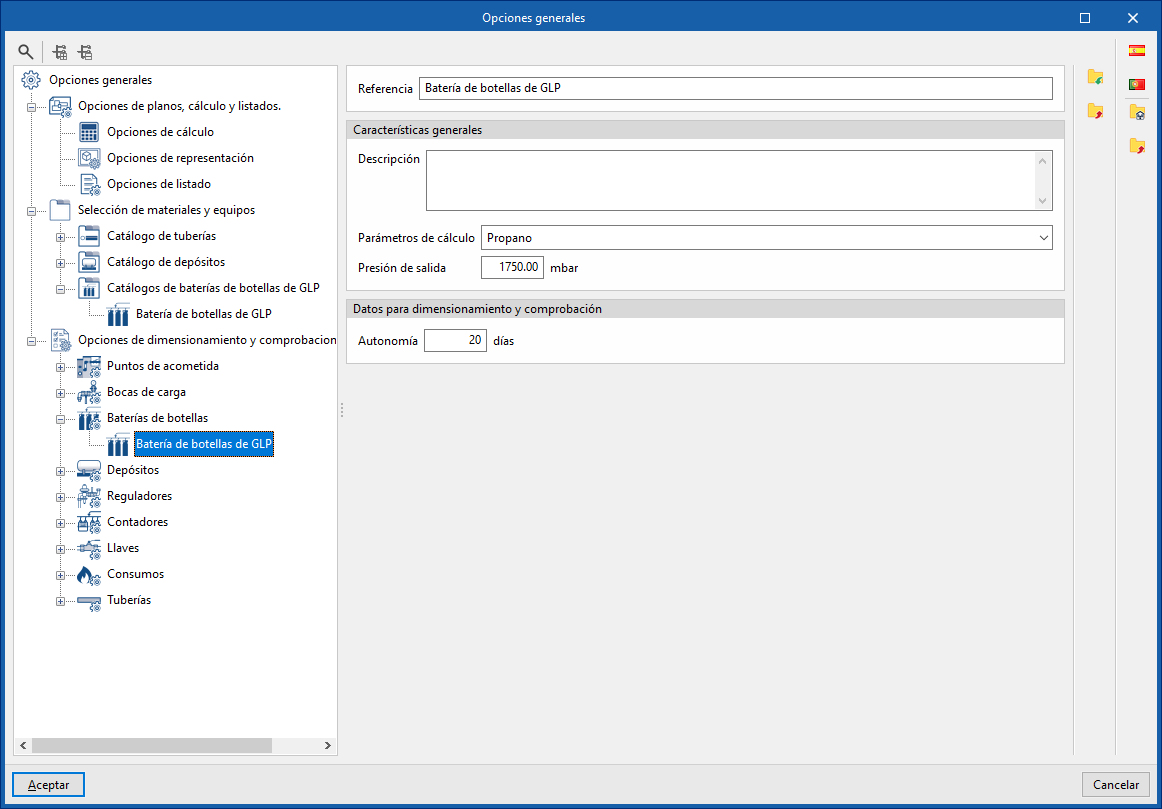1162x809 pixels.
Task: Click the Presión de salida input field
Action: click(512, 267)
